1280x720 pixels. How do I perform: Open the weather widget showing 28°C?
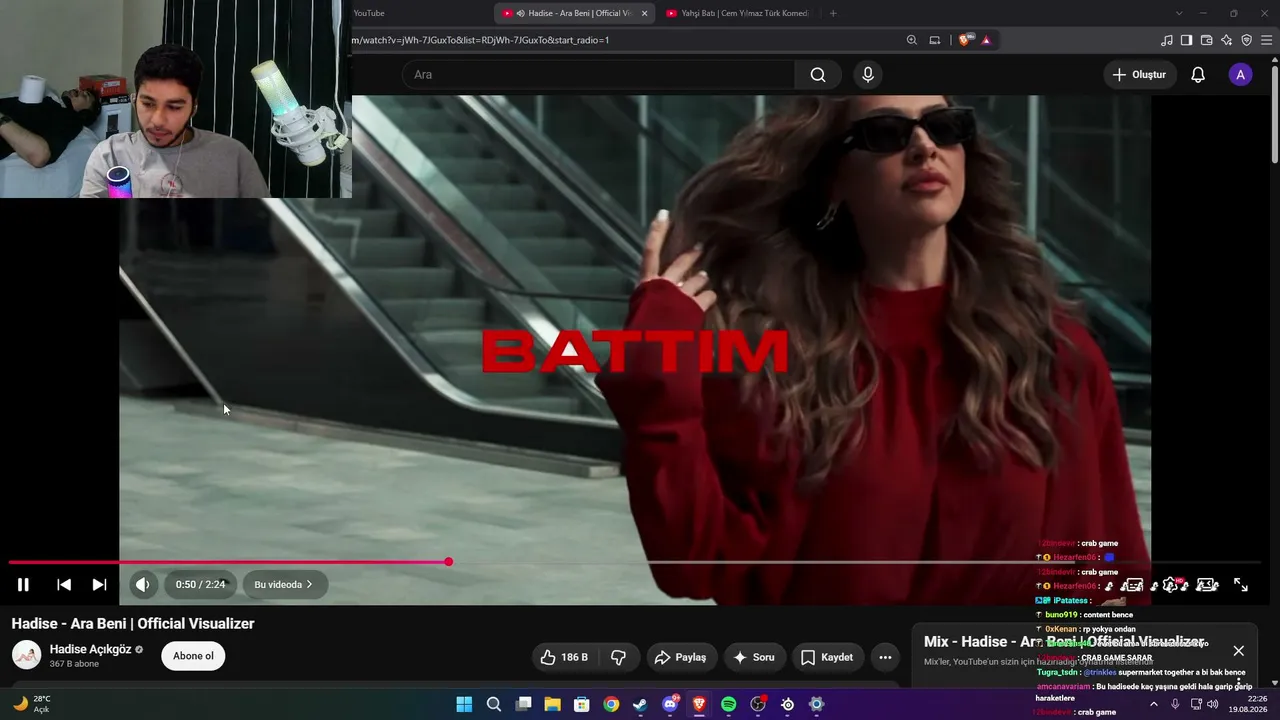[31, 704]
